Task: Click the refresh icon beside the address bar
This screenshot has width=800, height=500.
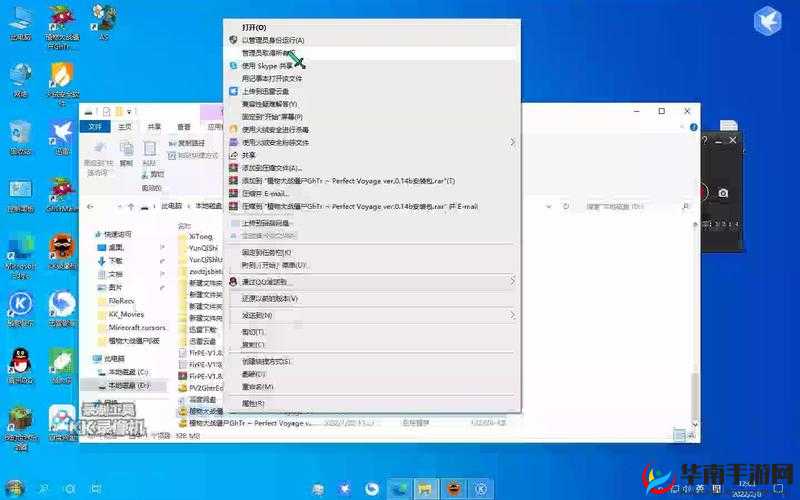Action: (565, 207)
